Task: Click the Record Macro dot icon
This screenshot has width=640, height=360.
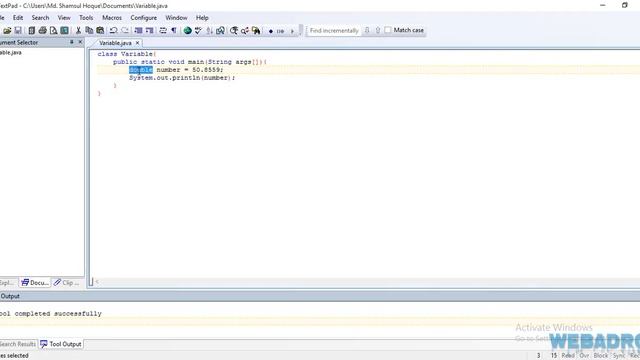Action: 271,31
